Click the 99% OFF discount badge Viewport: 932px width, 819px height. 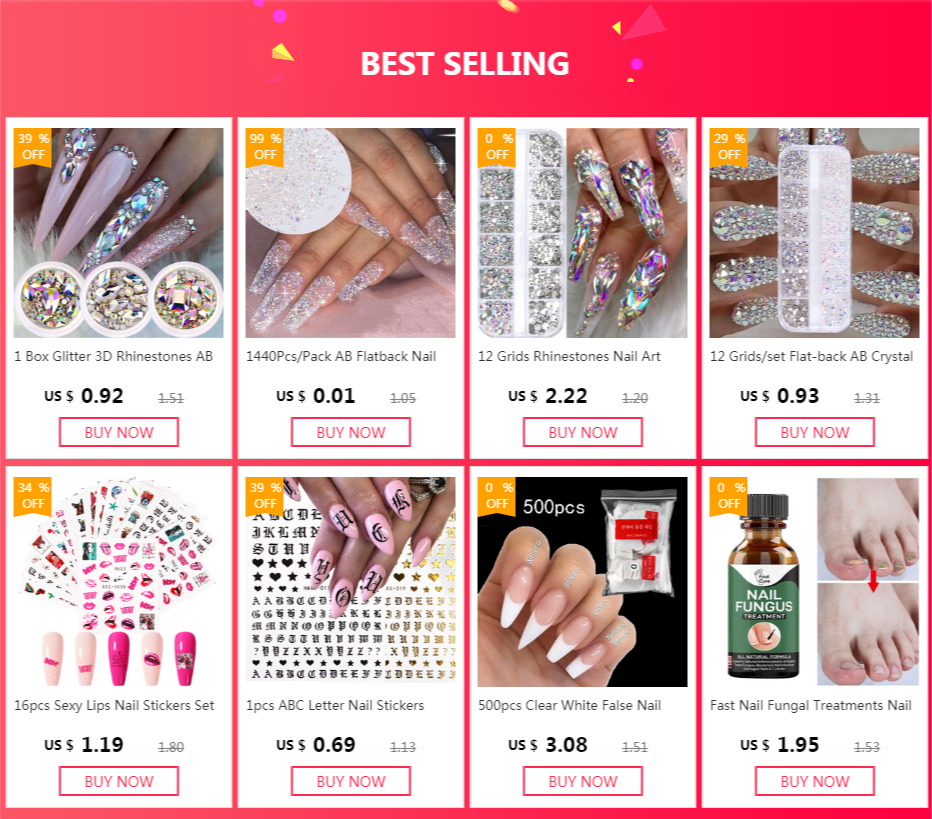265,147
